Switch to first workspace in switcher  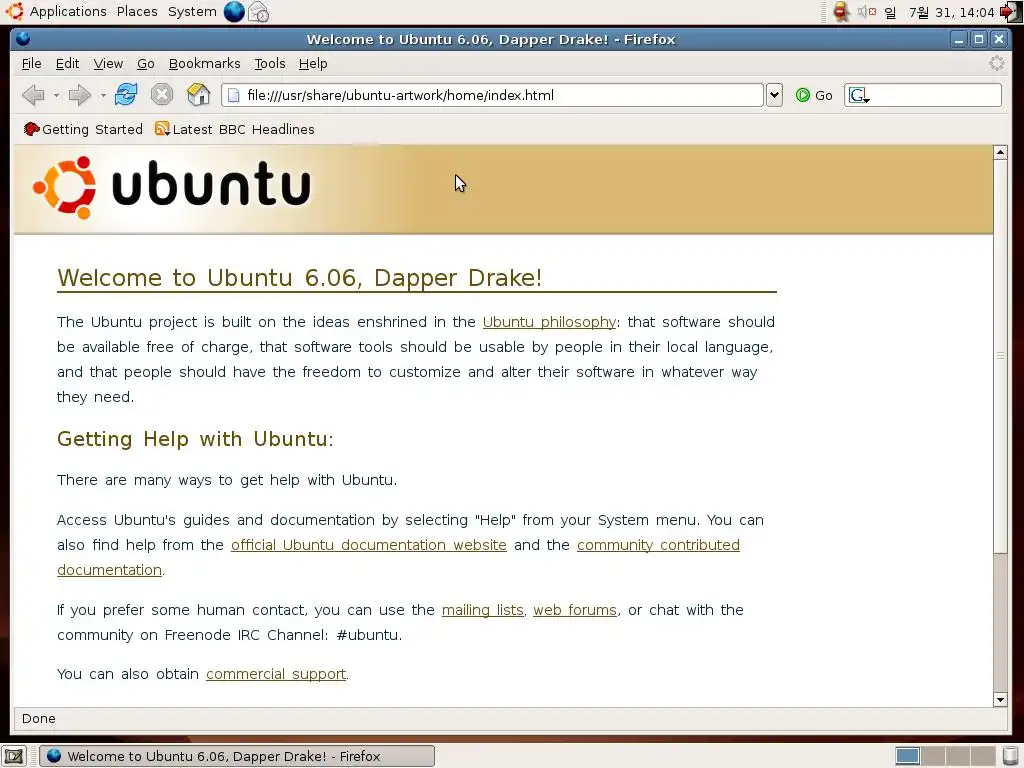pyautogui.click(x=908, y=756)
